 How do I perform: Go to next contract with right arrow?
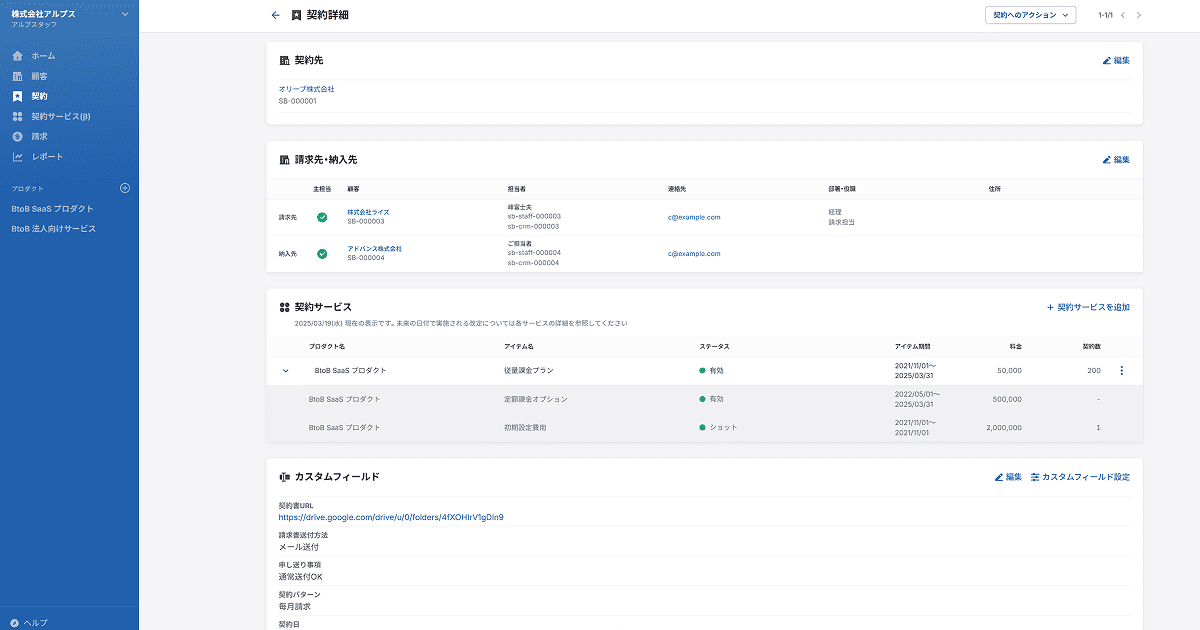1138,15
